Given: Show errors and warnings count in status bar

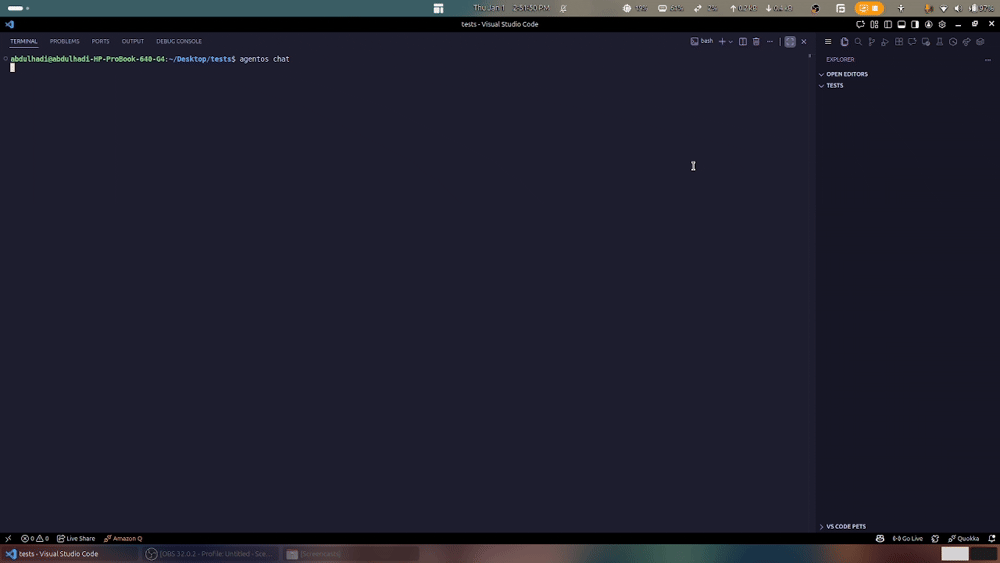Looking at the screenshot, I should coord(34,539).
